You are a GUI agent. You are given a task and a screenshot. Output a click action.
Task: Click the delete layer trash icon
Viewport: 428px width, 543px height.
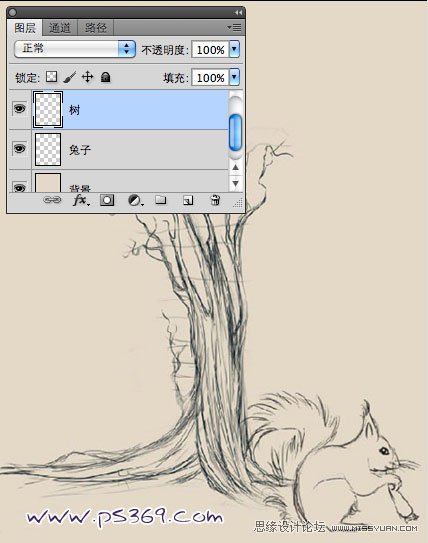(x=215, y=200)
